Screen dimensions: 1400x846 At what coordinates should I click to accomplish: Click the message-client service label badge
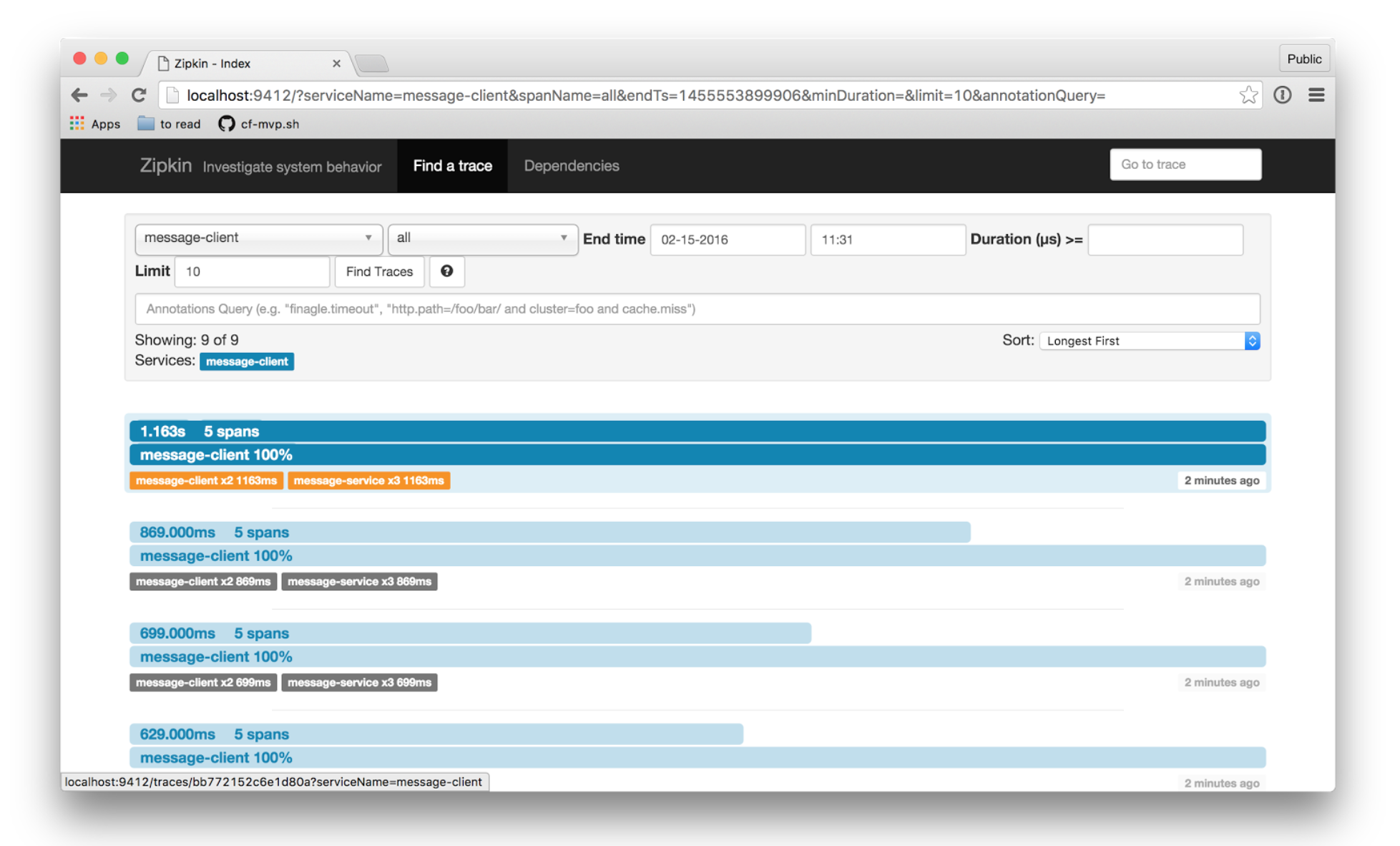click(x=247, y=361)
